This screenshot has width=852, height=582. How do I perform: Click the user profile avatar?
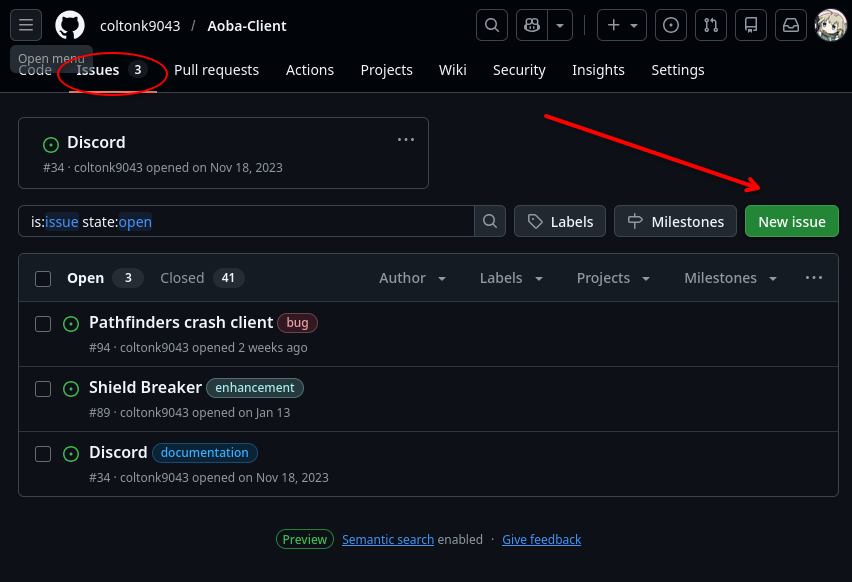[x=831, y=25]
